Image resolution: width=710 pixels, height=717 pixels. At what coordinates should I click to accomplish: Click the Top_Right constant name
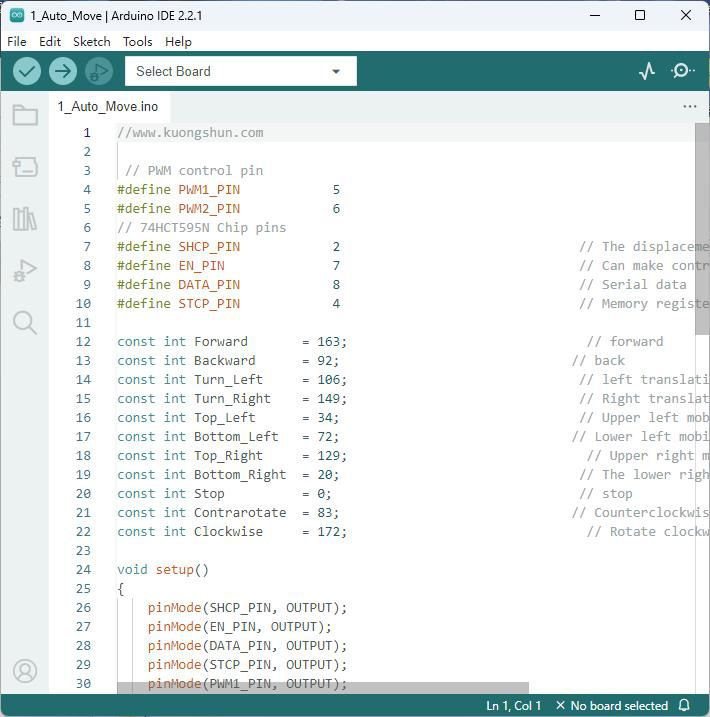pos(229,455)
